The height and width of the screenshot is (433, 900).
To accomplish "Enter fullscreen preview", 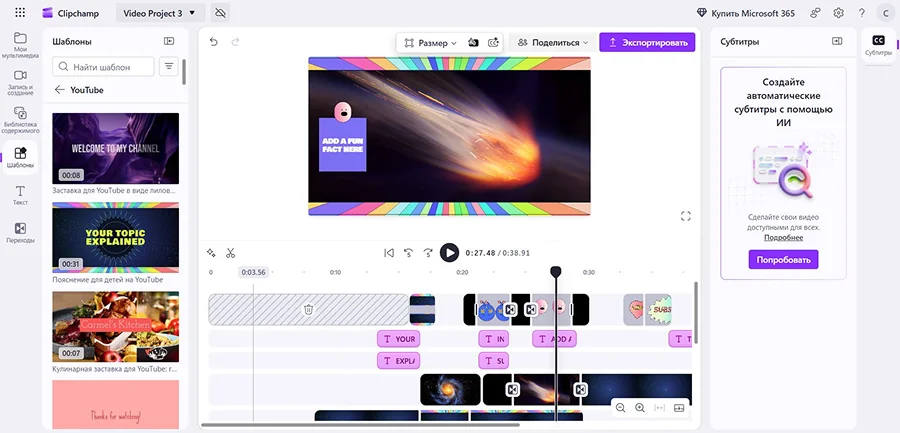I will pyautogui.click(x=685, y=216).
